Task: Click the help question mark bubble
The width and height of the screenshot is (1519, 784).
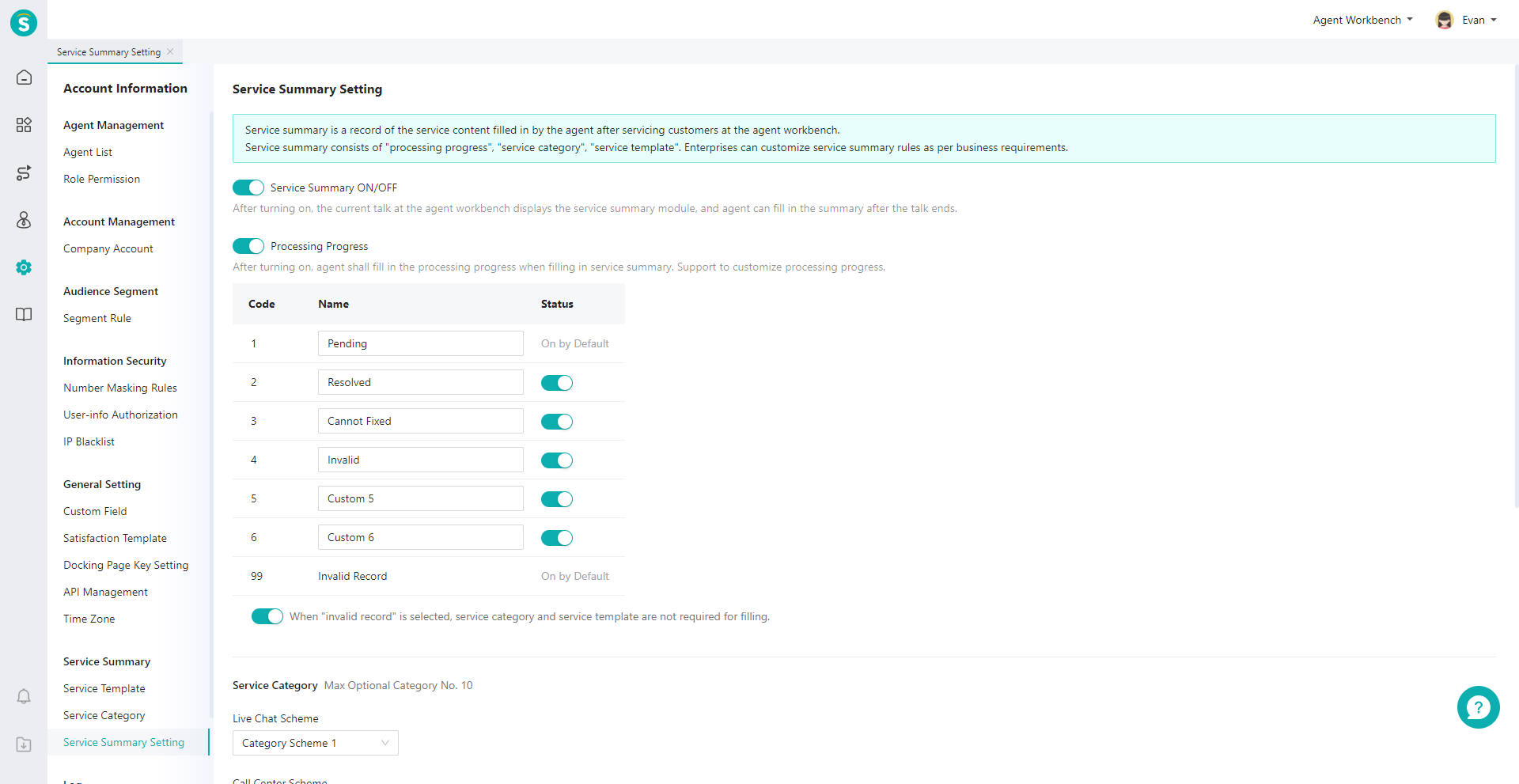Action: pyautogui.click(x=1478, y=707)
